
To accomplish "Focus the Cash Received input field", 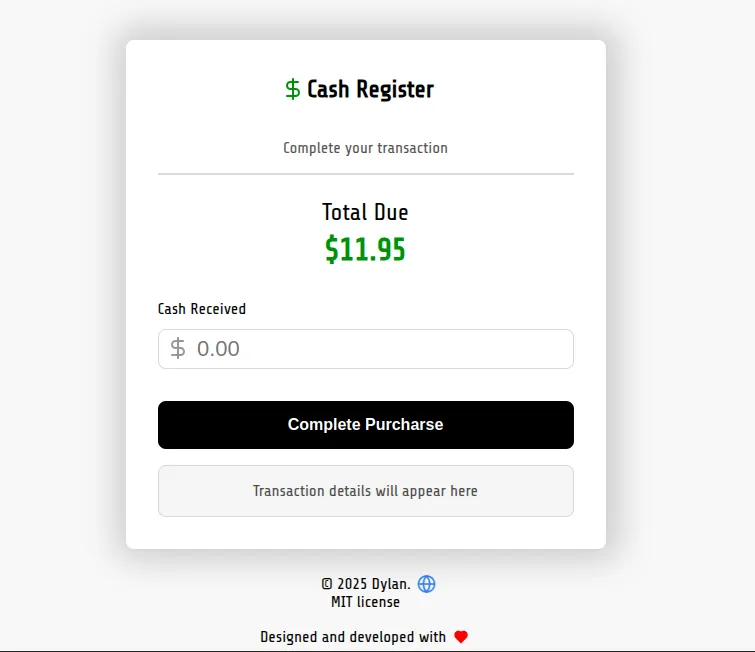I will 380,349.
